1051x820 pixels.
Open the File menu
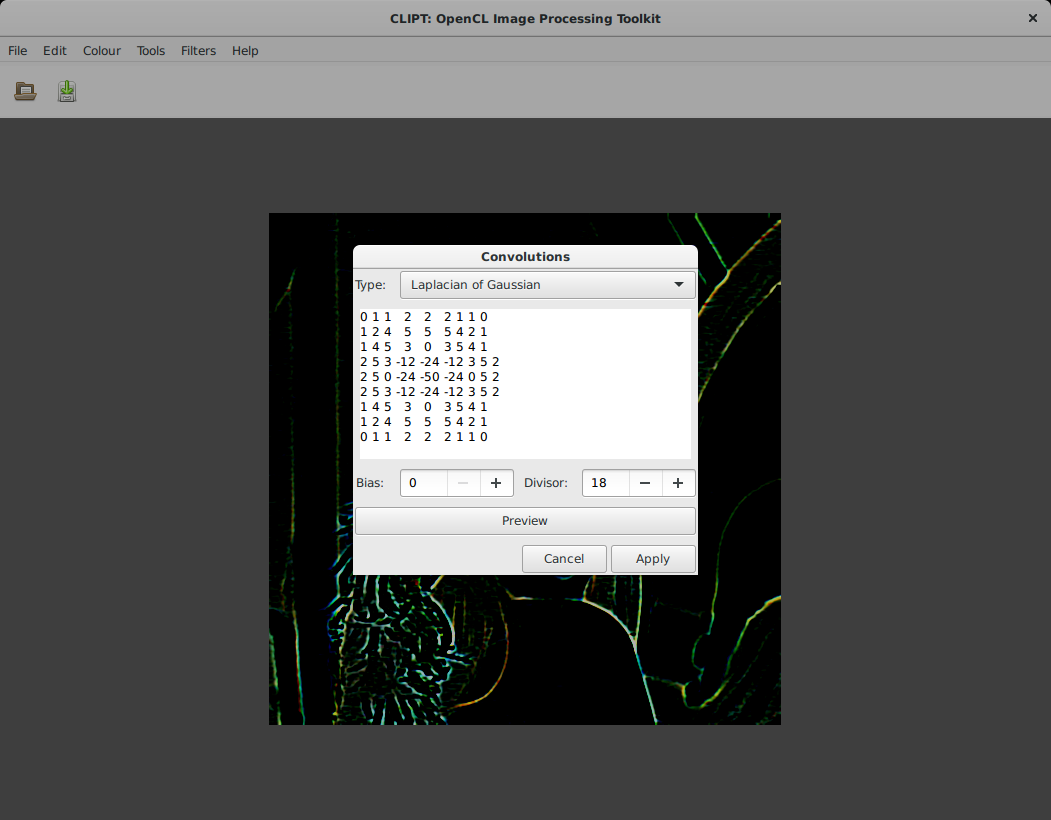point(18,51)
